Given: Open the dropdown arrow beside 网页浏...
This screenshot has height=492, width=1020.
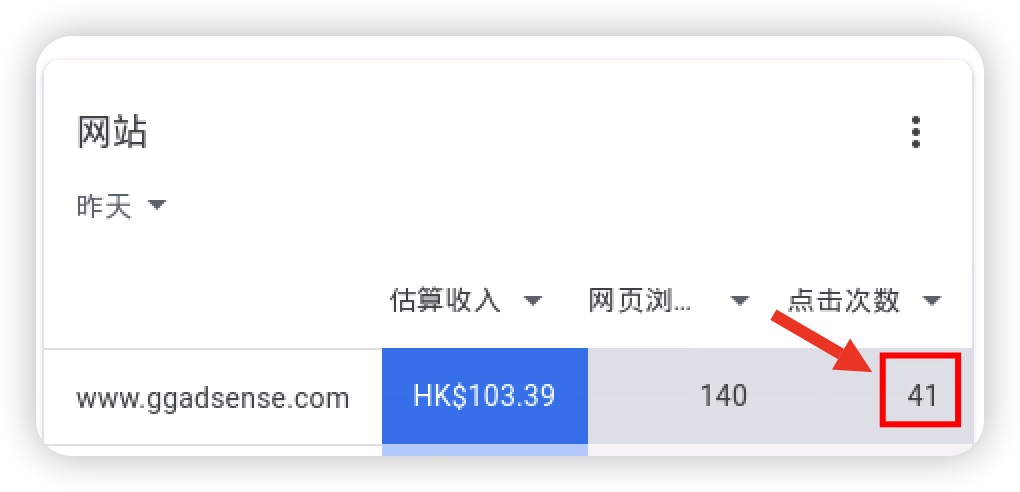Looking at the screenshot, I should tap(740, 301).
